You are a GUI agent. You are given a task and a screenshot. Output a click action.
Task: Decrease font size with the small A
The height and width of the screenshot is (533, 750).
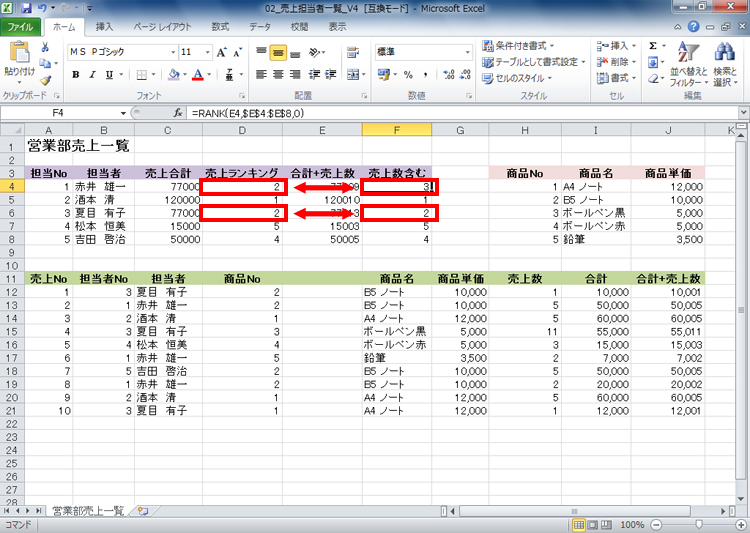(238, 52)
